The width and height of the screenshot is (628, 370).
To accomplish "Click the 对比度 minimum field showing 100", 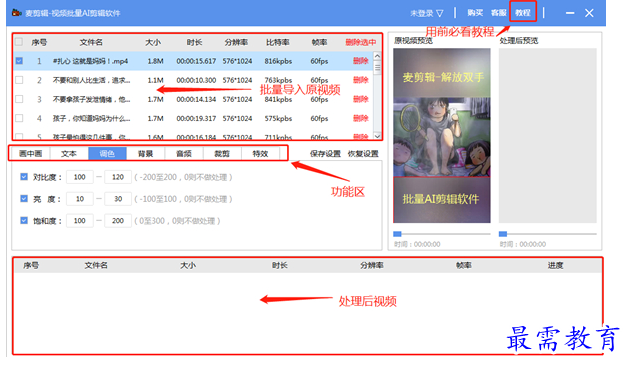I will click(80, 177).
